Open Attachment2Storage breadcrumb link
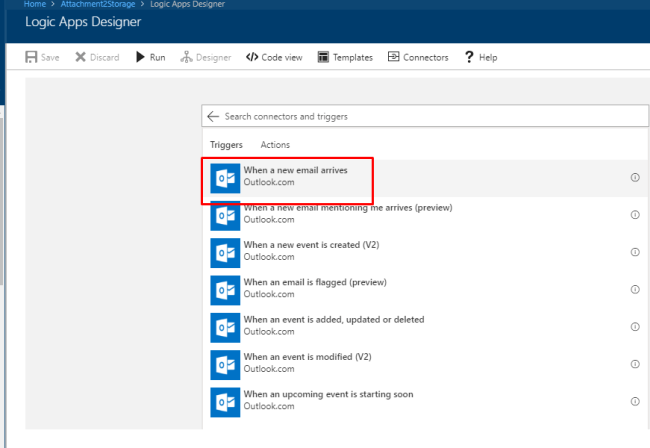Viewport: 650px width, 448px height. click(98, 4)
